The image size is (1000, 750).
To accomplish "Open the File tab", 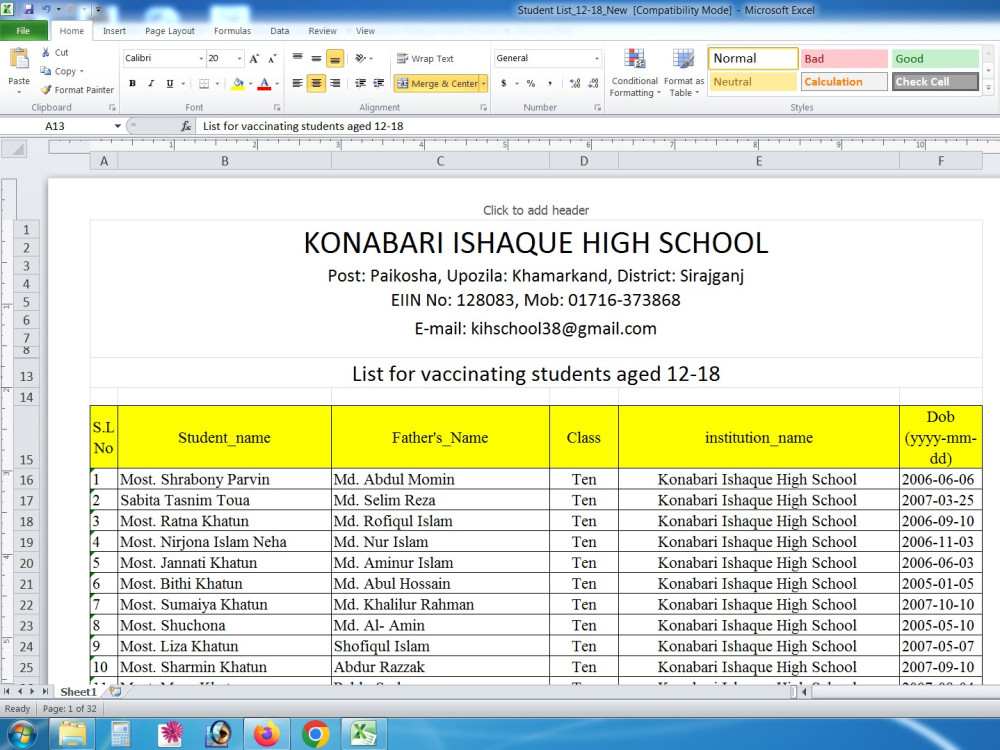I will click(x=24, y=31).
